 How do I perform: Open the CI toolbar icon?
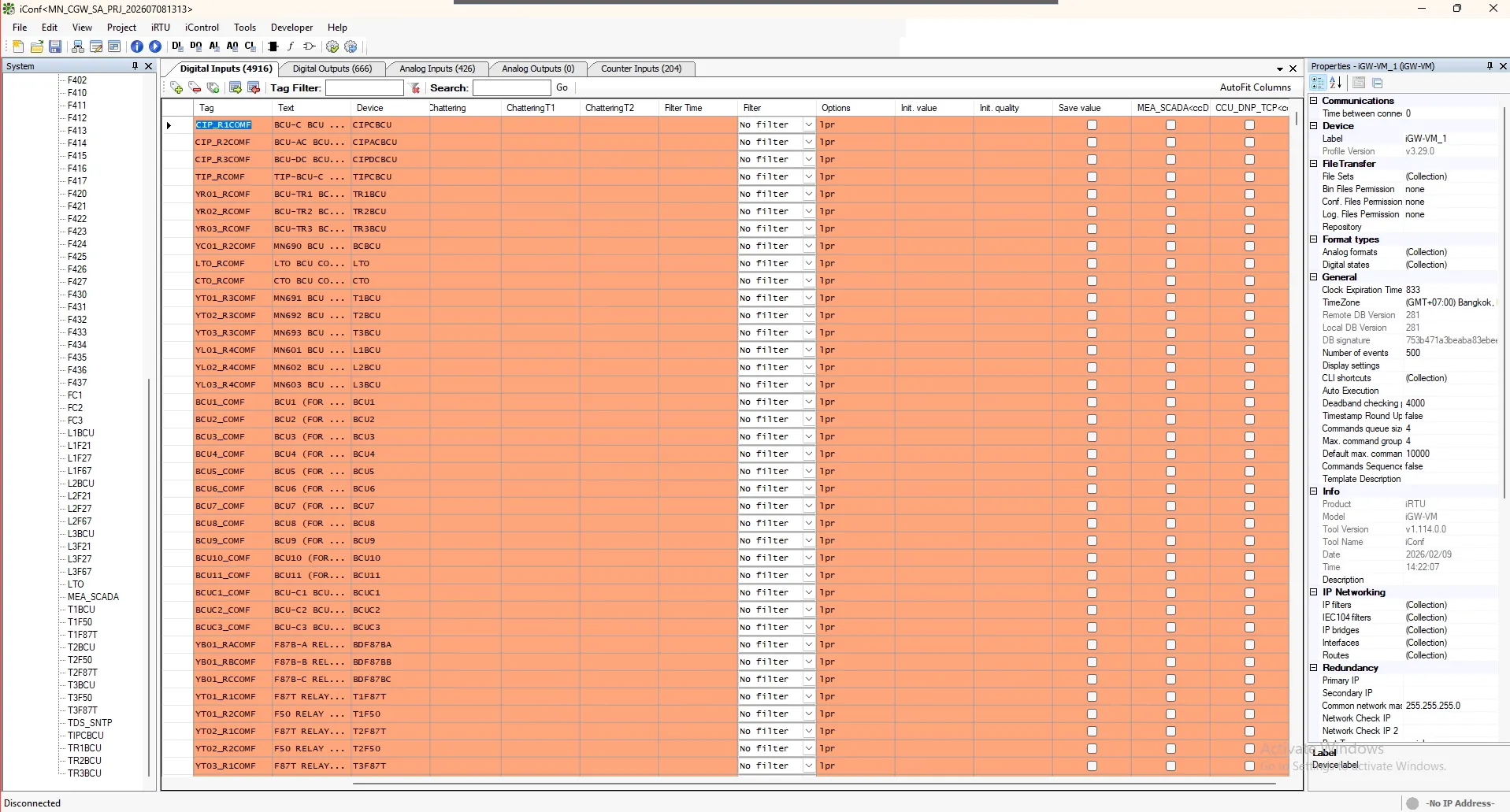point(250,46)
